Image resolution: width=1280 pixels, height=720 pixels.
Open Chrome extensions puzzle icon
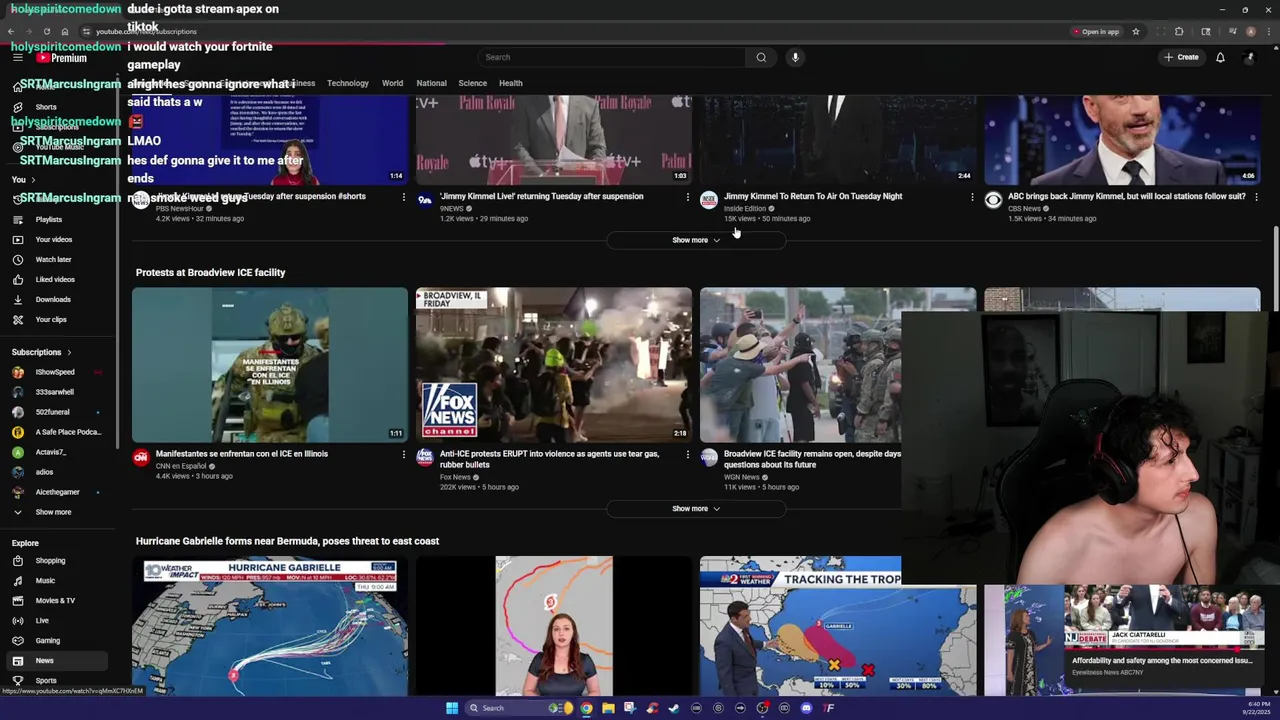[1179, 31]
